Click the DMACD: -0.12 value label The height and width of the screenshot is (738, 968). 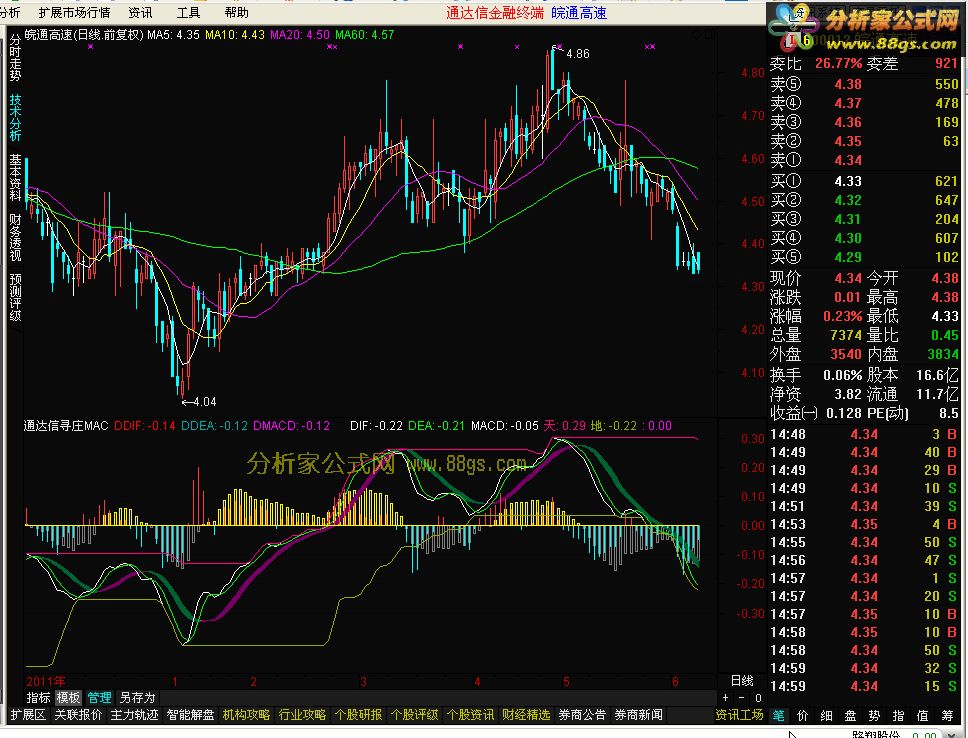point(291,426)
